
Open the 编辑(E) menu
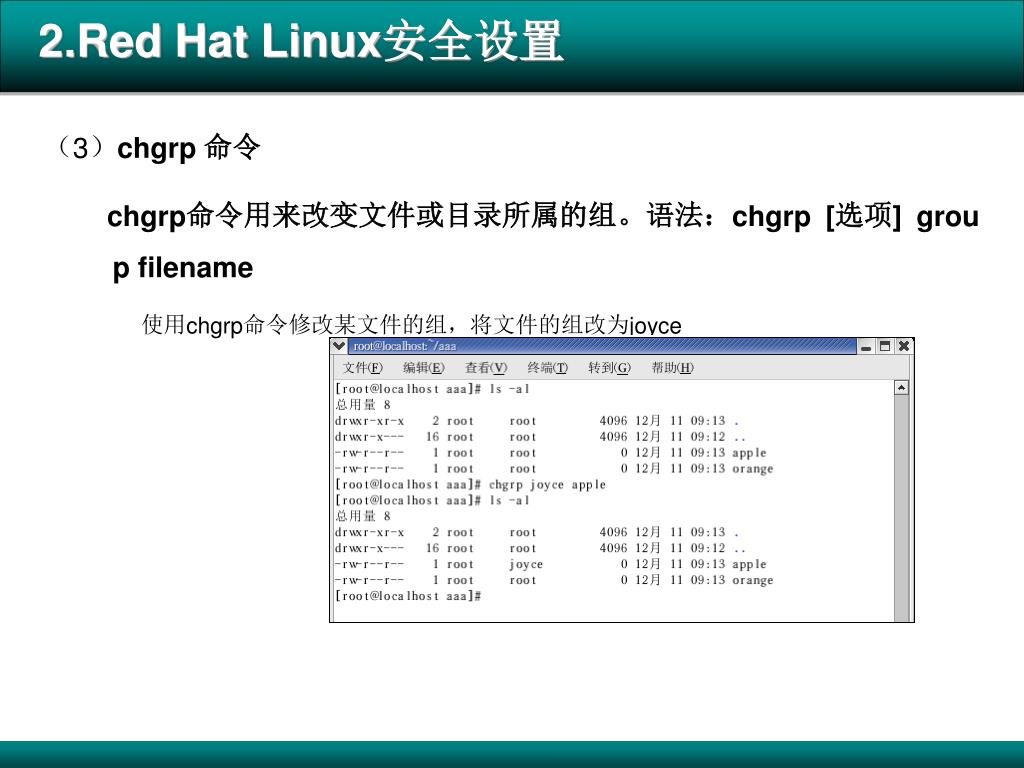[x=423, y=368]
